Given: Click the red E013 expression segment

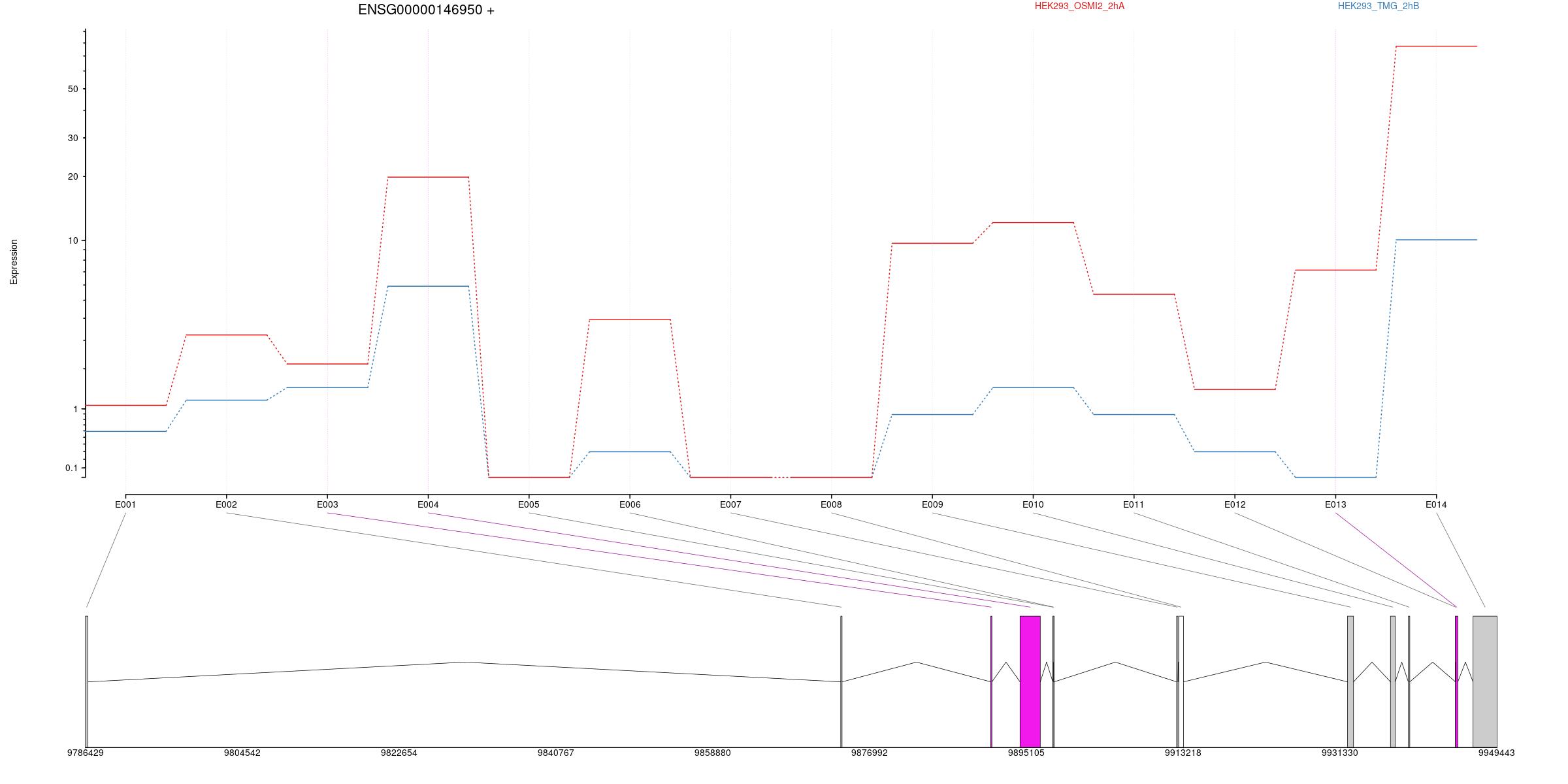Looking at the screenshot, I should point(1335,270).
